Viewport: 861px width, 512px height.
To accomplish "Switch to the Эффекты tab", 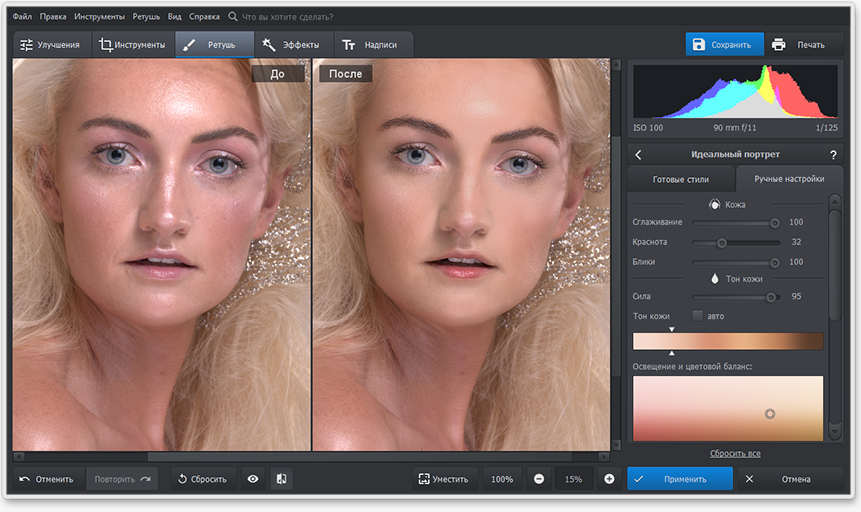I will [x=294, y=44].
